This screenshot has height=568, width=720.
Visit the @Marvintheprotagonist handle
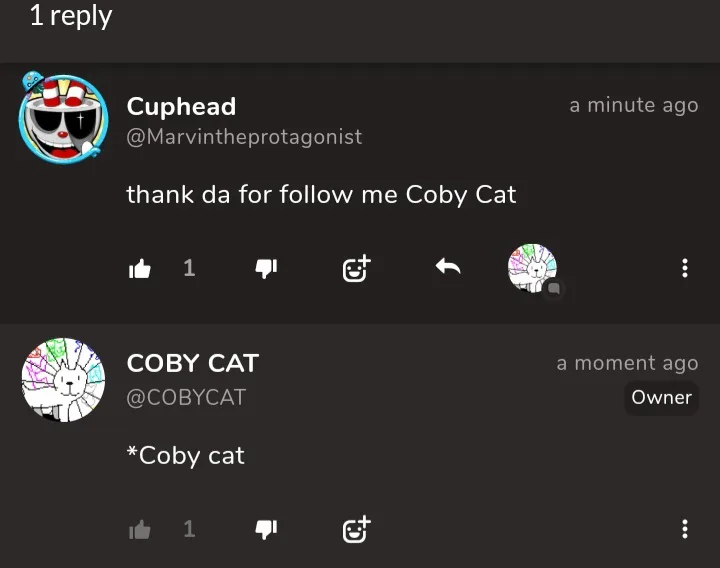(x=244, y=137)
